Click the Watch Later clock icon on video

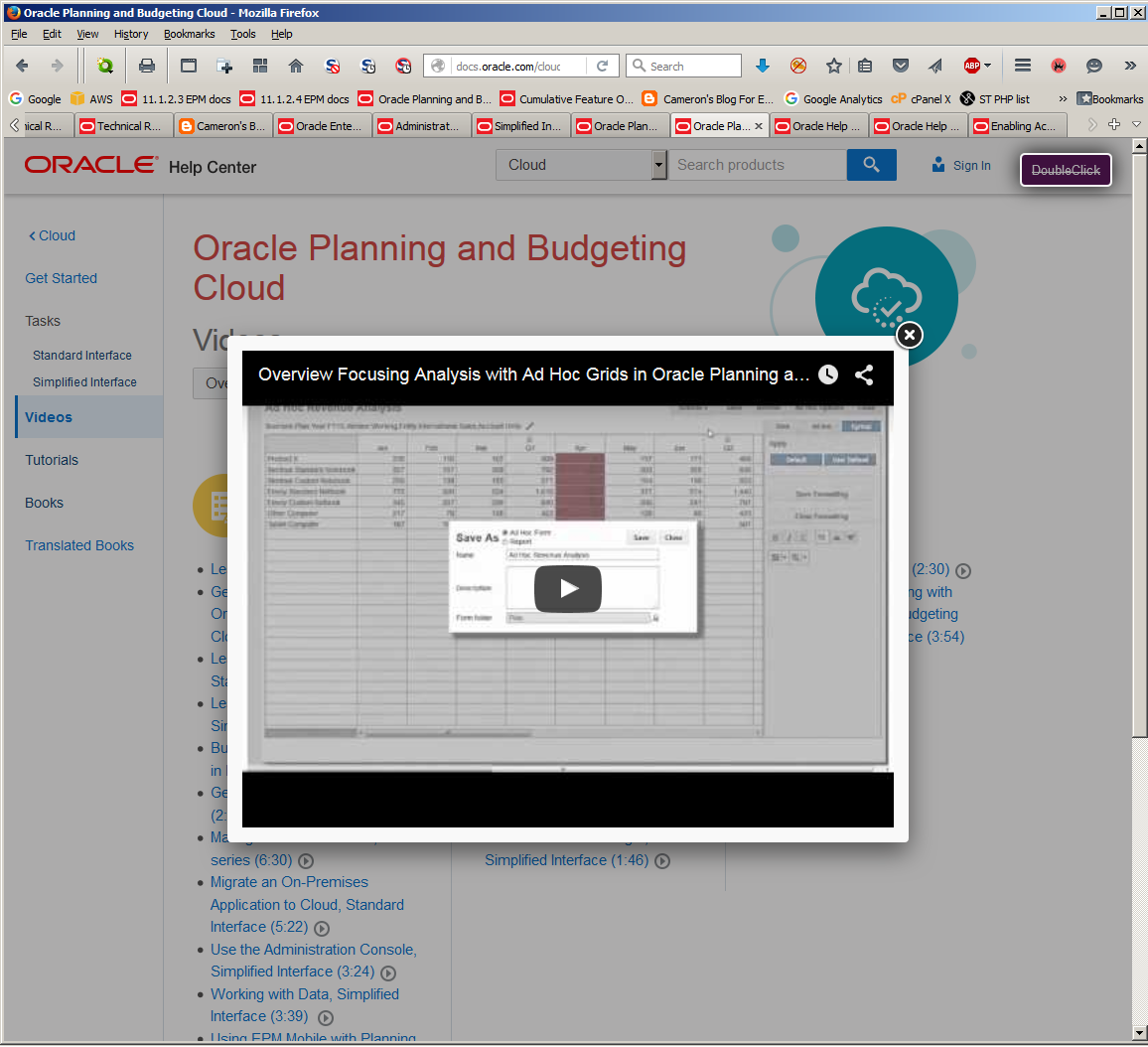click(828, 374)
